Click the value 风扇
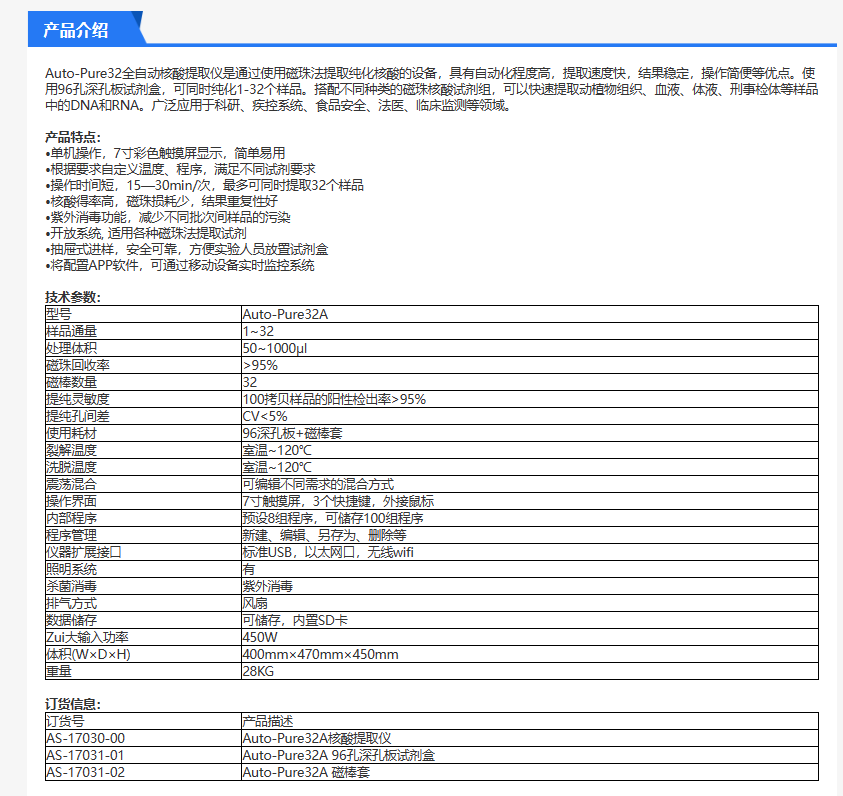The height and width of the screenshot is (796, 843). pyautogui.click(x=255, y=604)
